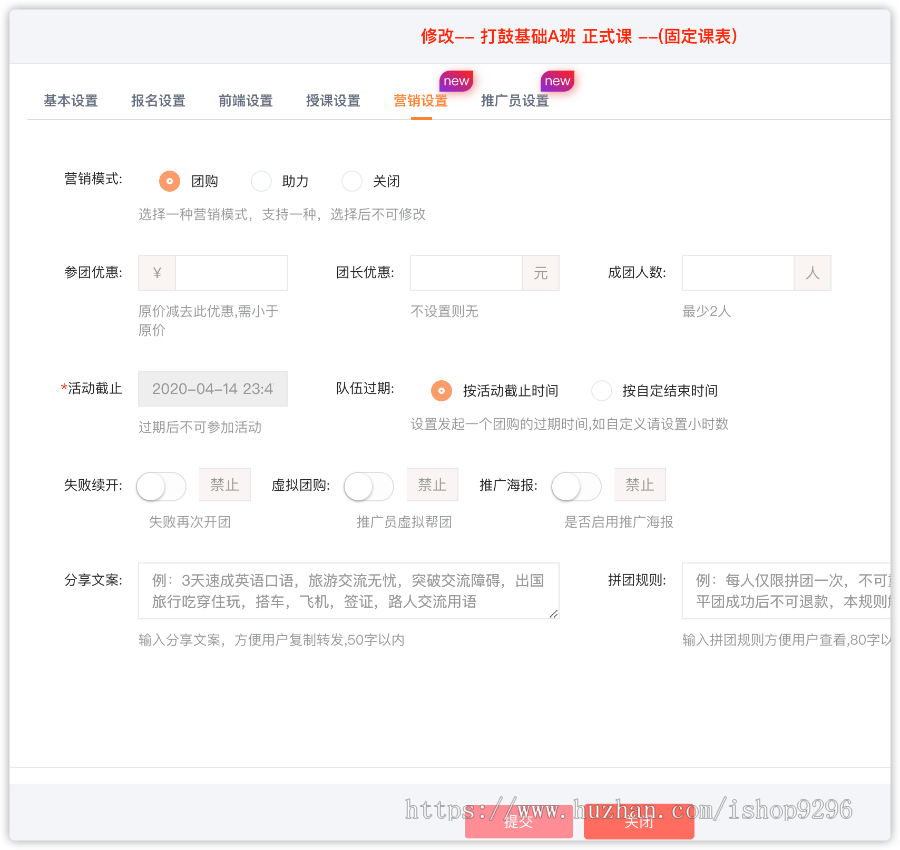Screen dimensions: 900x850
Task: Select the 营销设置 tab
Action: pyautogui.click(x=418, y=100)
